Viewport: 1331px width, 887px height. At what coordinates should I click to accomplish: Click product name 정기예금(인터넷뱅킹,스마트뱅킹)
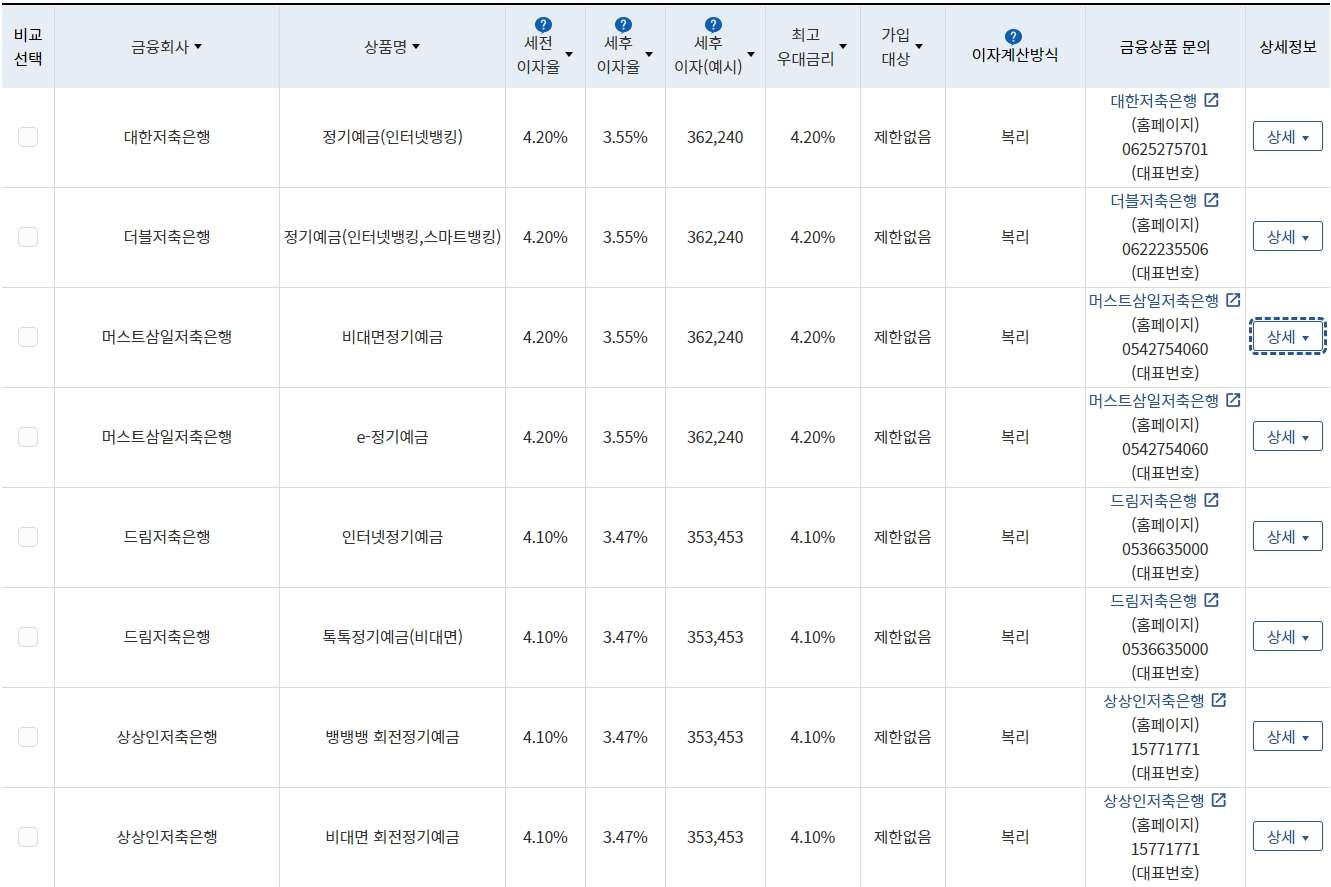(392, 237)
